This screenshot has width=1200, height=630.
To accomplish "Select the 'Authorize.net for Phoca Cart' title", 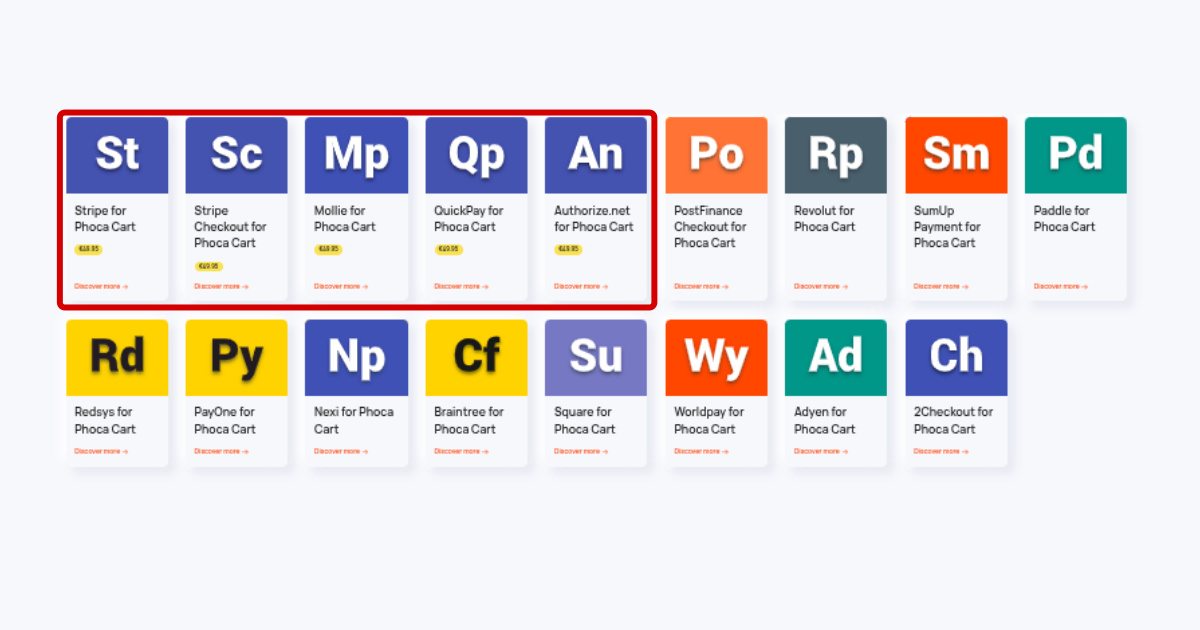I will [594, 219].
